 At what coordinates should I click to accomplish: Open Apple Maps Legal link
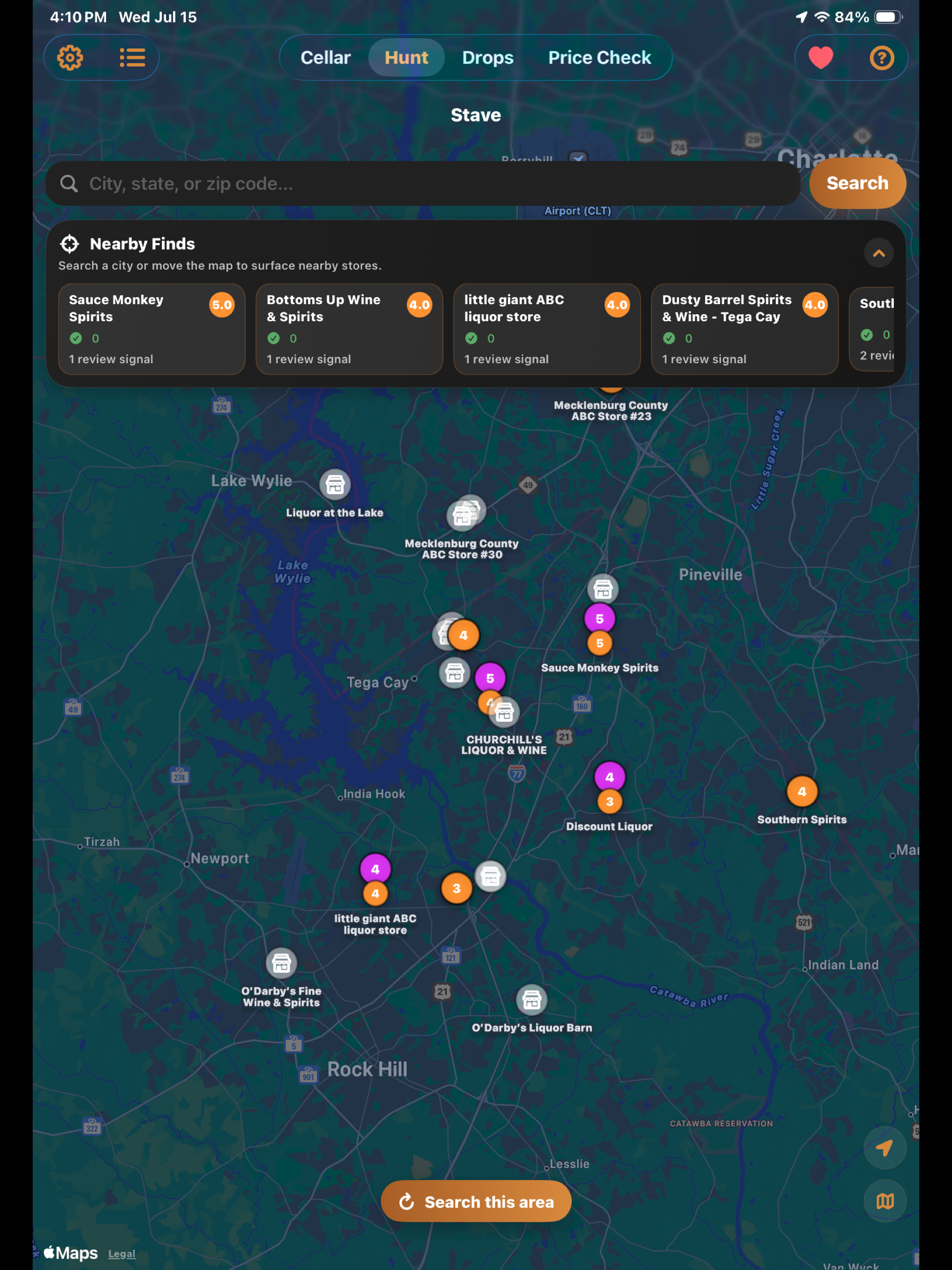tap(122, 1254)
